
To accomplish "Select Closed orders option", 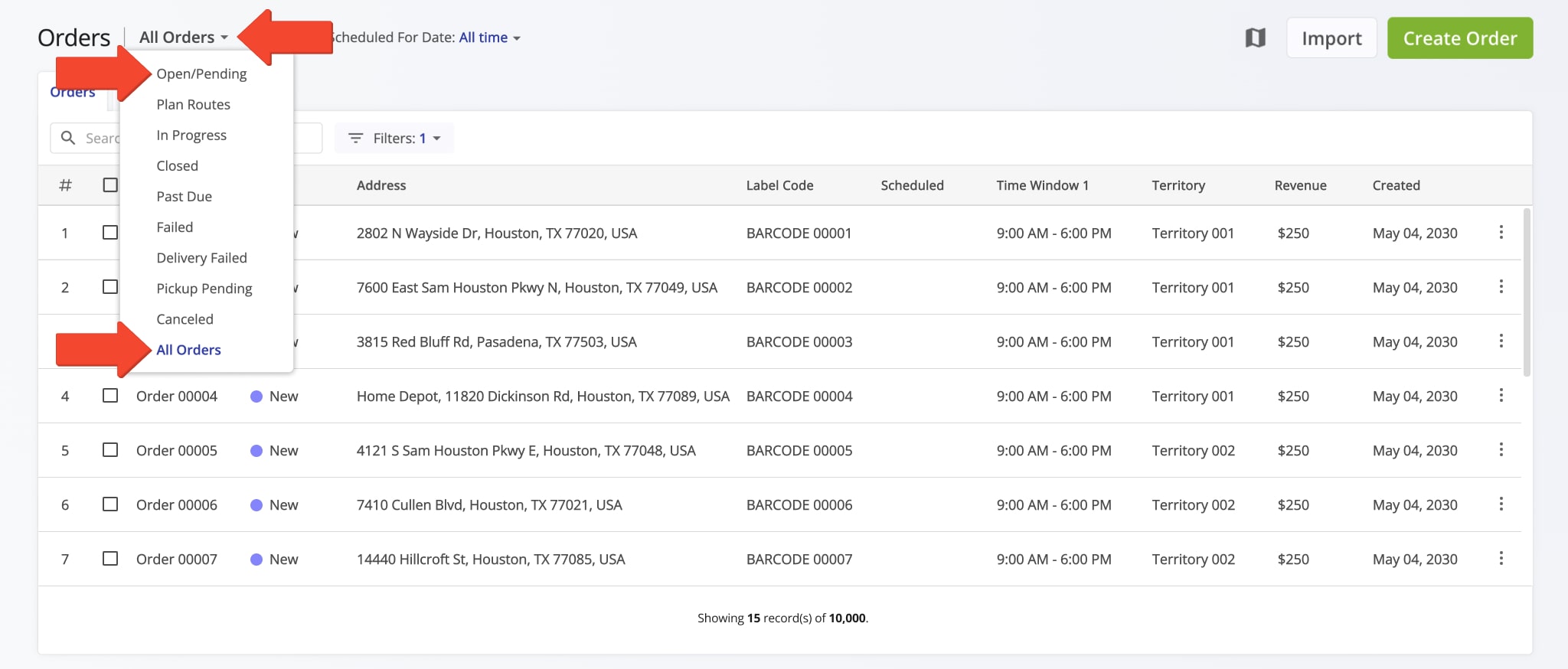I will tap(177, 165).
